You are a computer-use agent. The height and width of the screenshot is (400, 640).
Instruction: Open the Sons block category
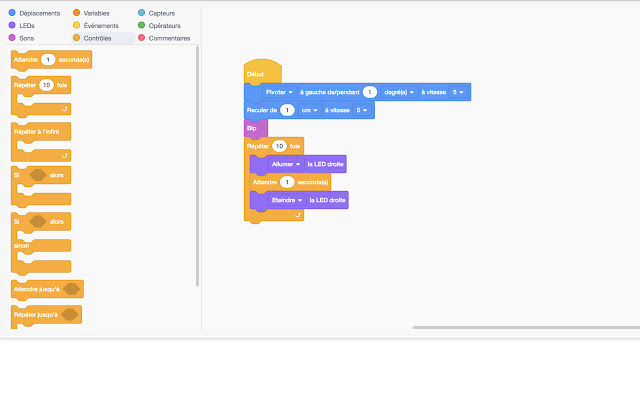click(x=21, y=38)
